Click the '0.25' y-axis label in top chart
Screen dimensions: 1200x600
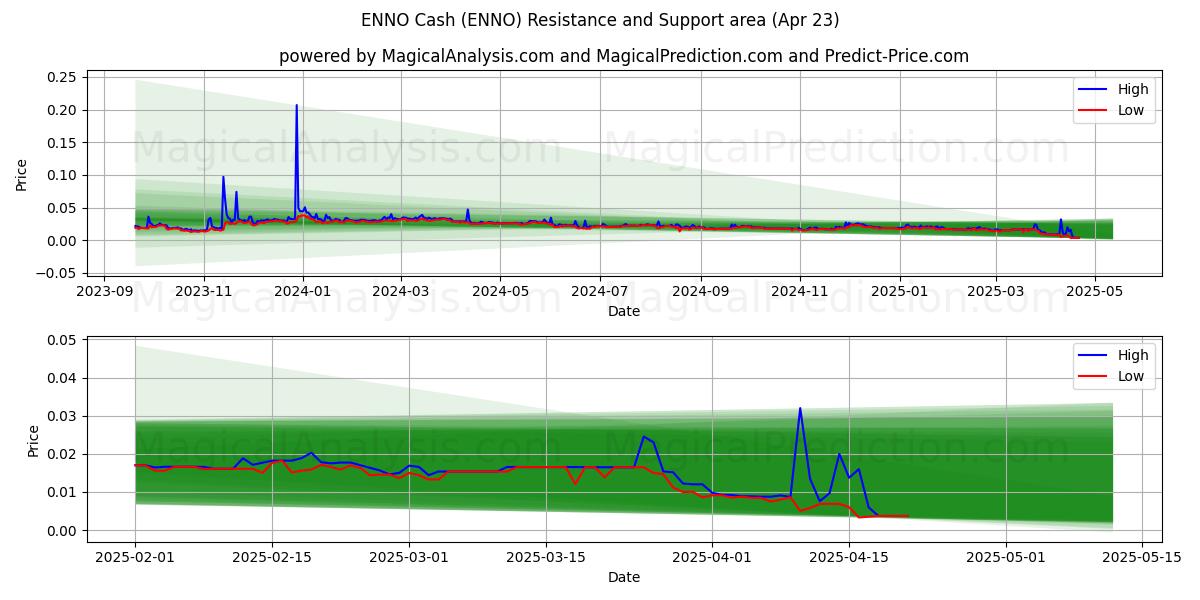(62, 77)
